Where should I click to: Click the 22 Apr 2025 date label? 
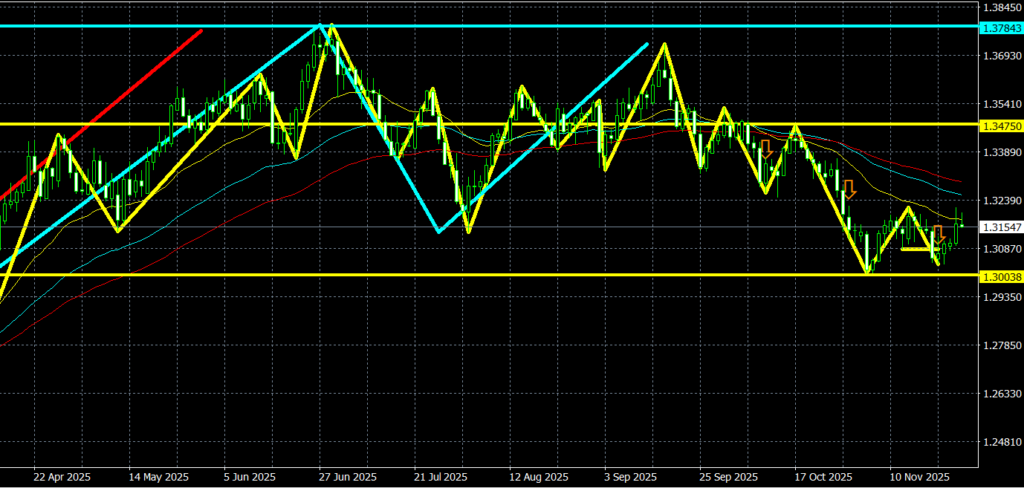(x=61, y=477)
